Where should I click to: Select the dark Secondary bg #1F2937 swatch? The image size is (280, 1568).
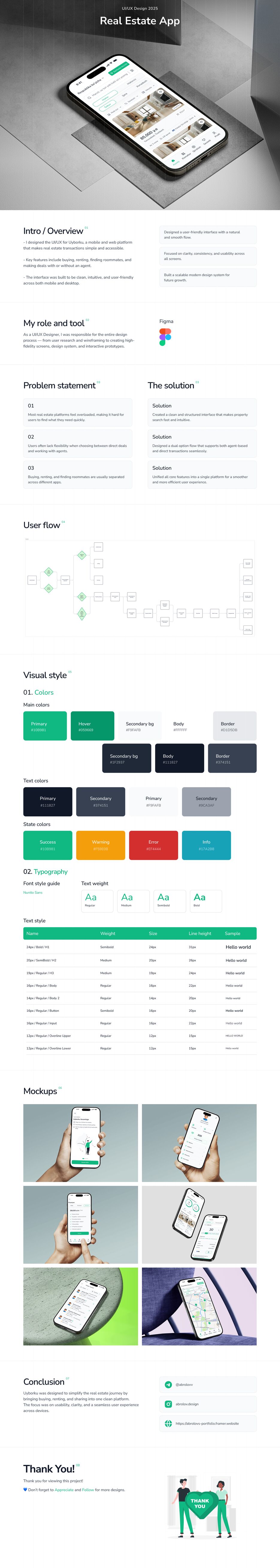(x=127, y=759)
